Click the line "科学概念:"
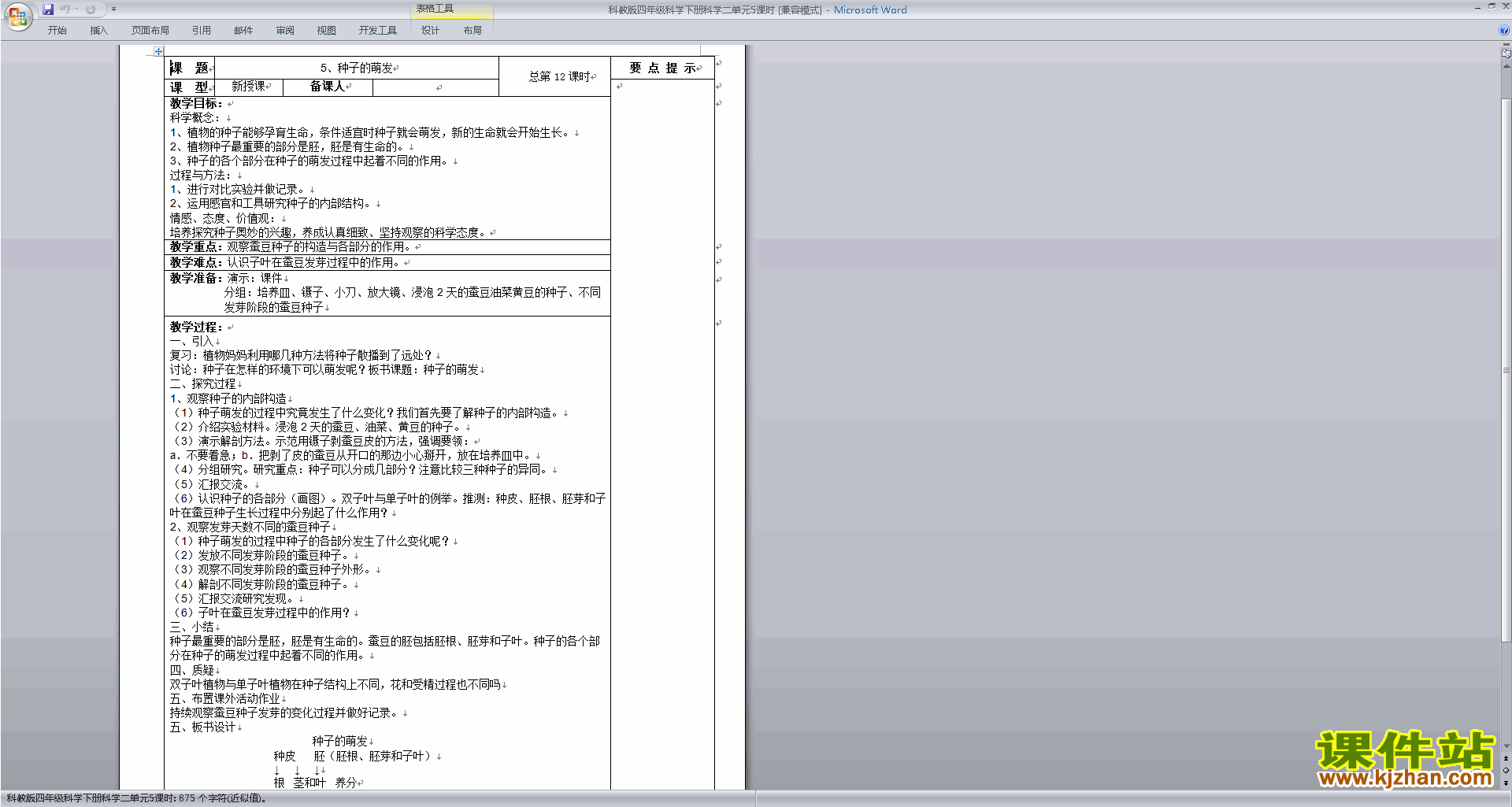 [x=195, y=118]
